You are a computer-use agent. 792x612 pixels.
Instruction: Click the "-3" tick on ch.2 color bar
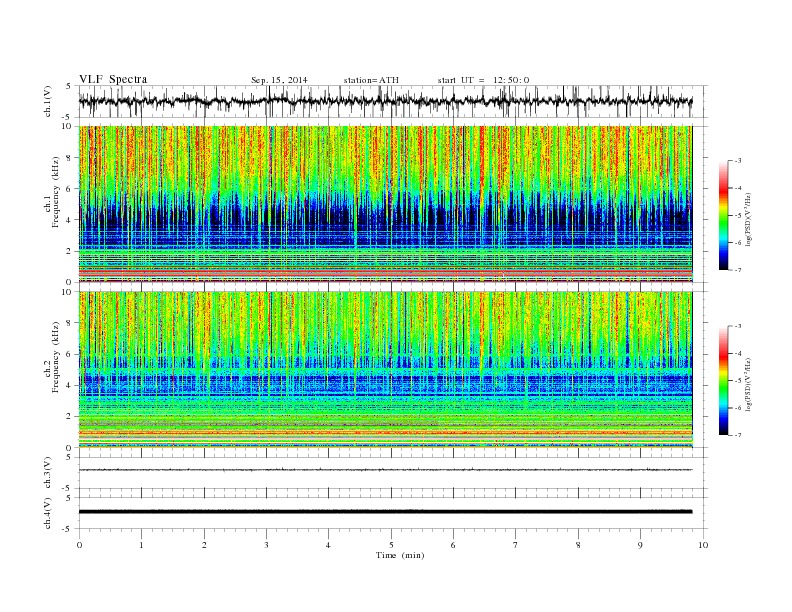pyautogui.click(x=737, y=326)
